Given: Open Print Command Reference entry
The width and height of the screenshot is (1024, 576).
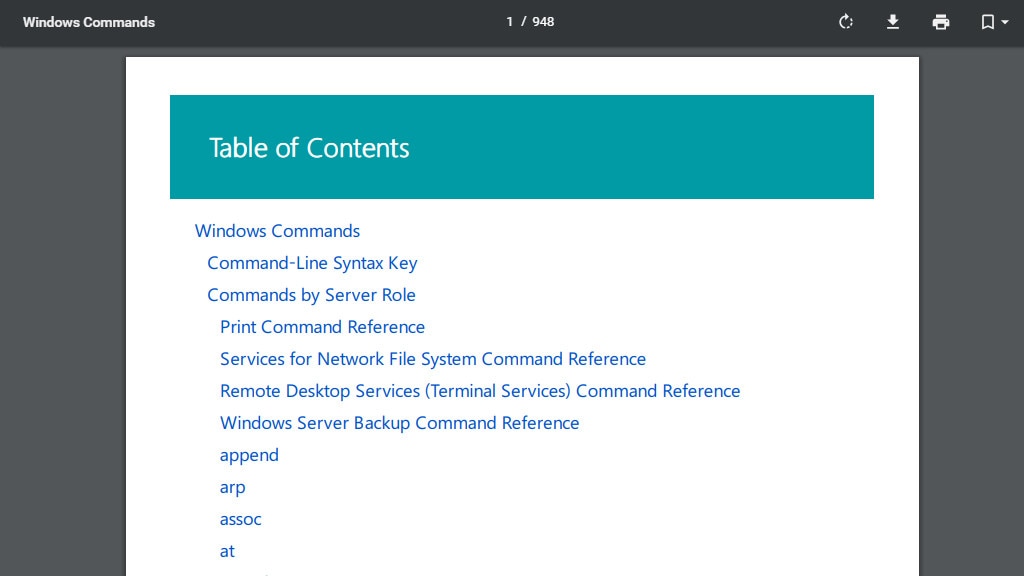Looking at the screenshot, I should coord(322,327).
